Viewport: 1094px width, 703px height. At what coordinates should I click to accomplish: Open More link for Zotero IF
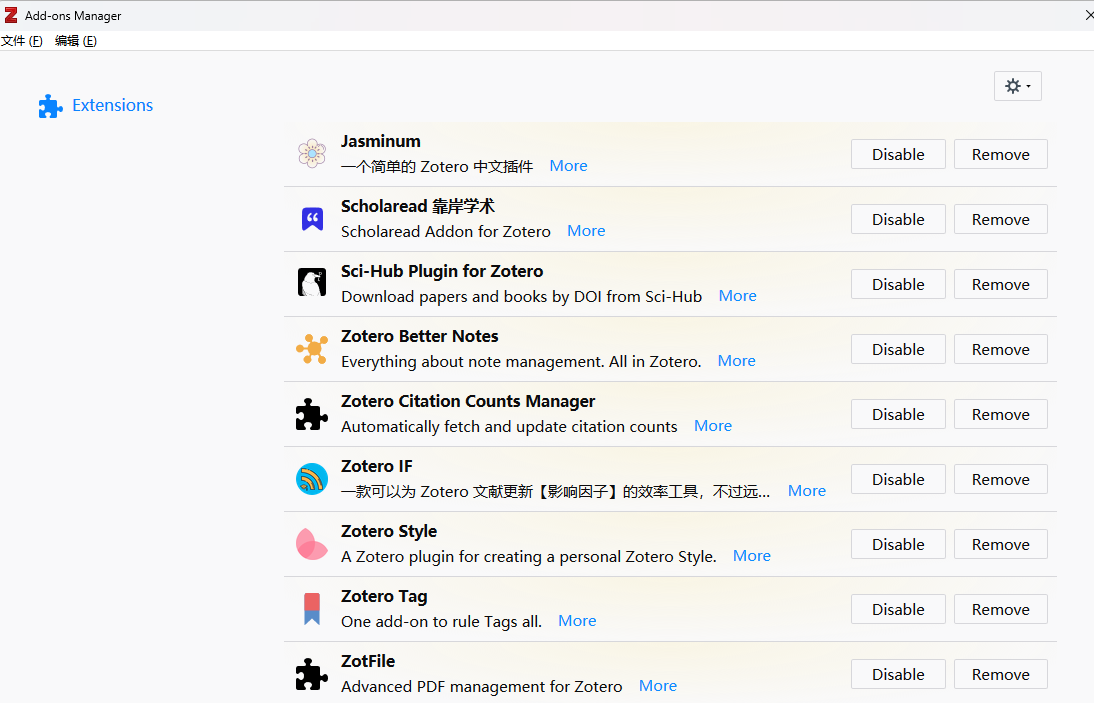(807, 490)
